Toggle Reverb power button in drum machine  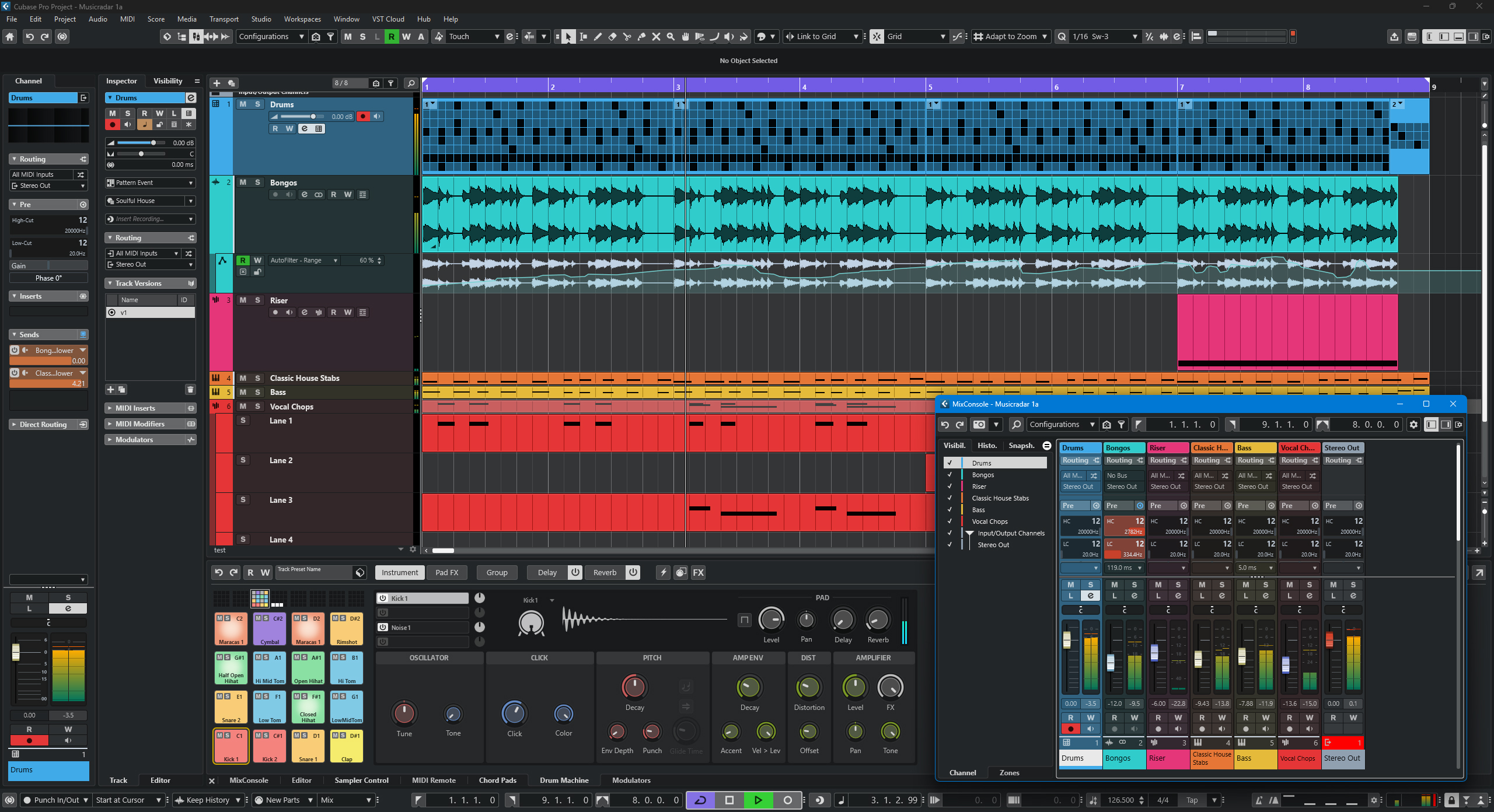(633, 573)
